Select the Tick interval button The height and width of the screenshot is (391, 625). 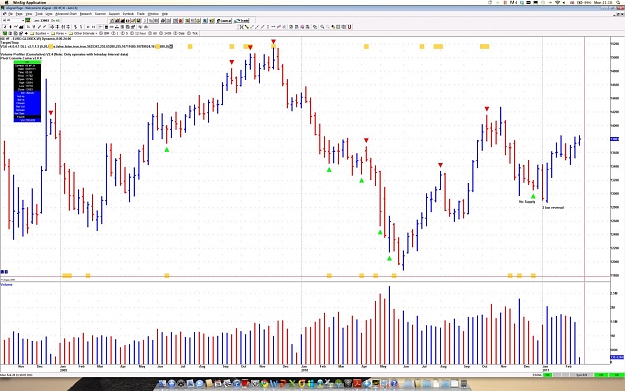click(x=194, y=33)
